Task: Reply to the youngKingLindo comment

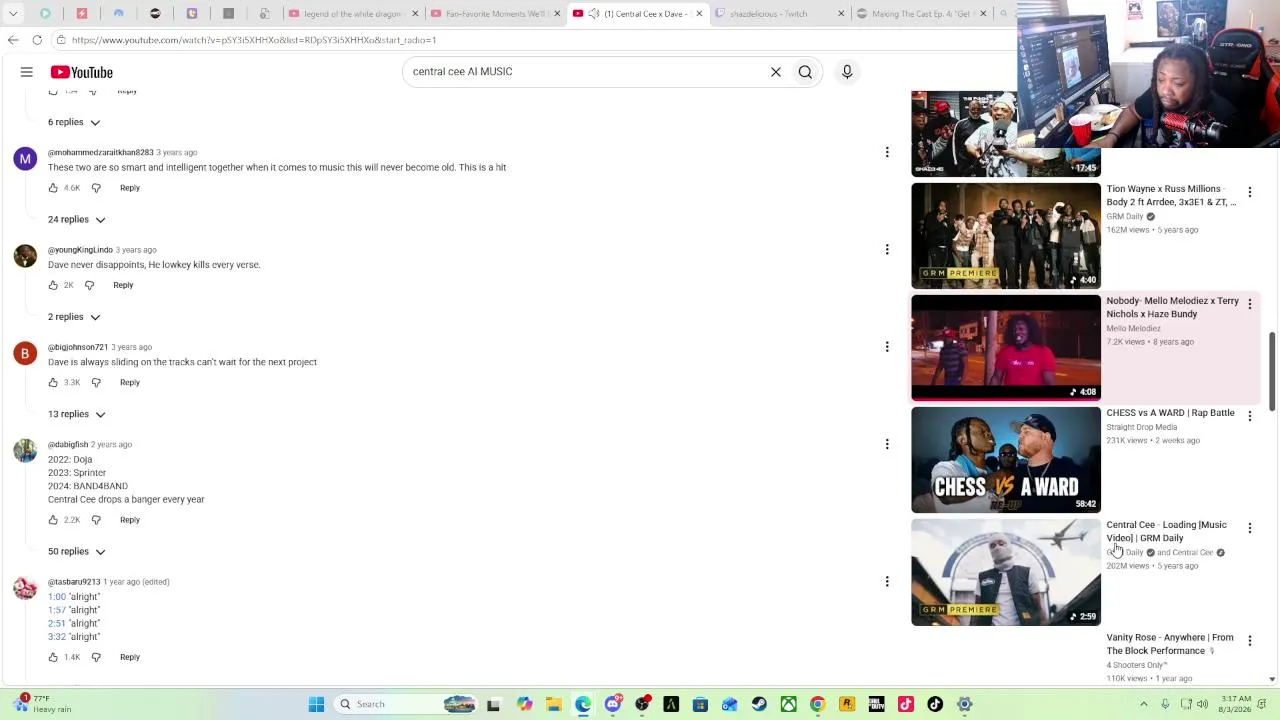Action: 123,285
